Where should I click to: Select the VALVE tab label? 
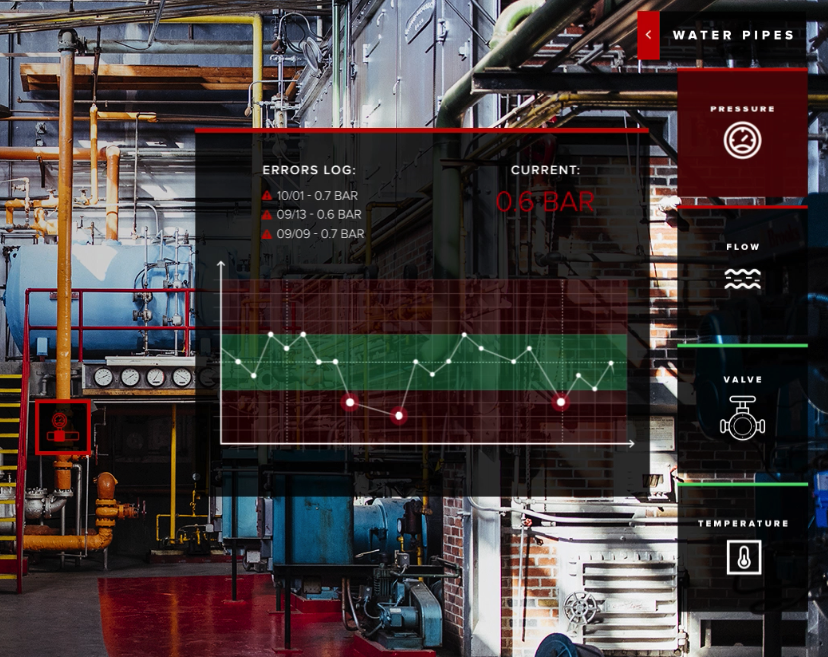[x=742, y=379]
